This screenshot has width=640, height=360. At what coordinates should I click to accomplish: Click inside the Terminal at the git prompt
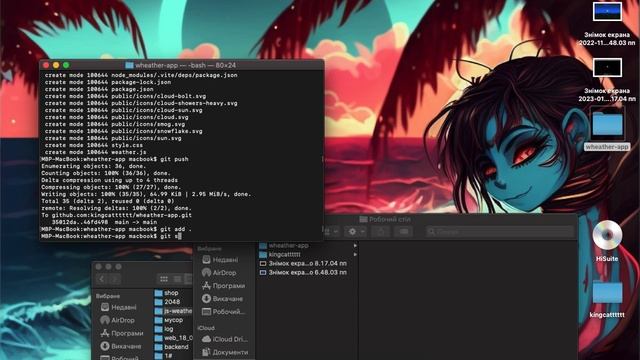click(180, 236)
